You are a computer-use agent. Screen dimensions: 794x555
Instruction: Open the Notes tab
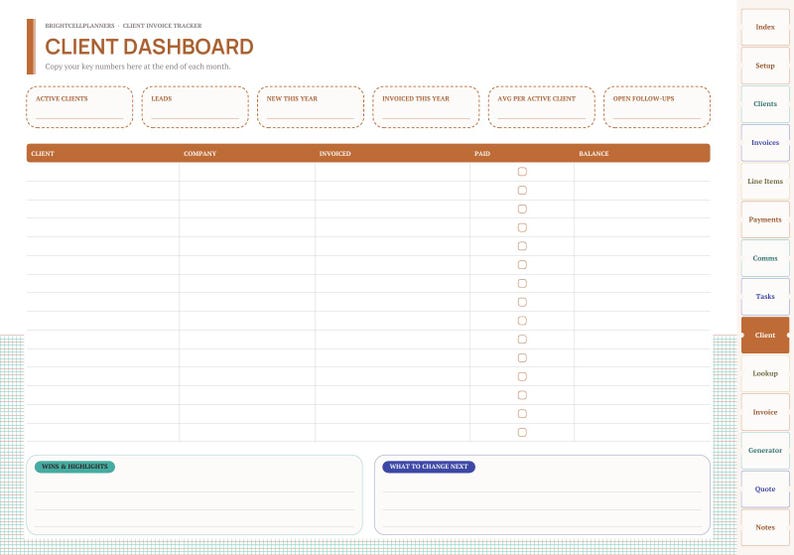coord(765,527)
